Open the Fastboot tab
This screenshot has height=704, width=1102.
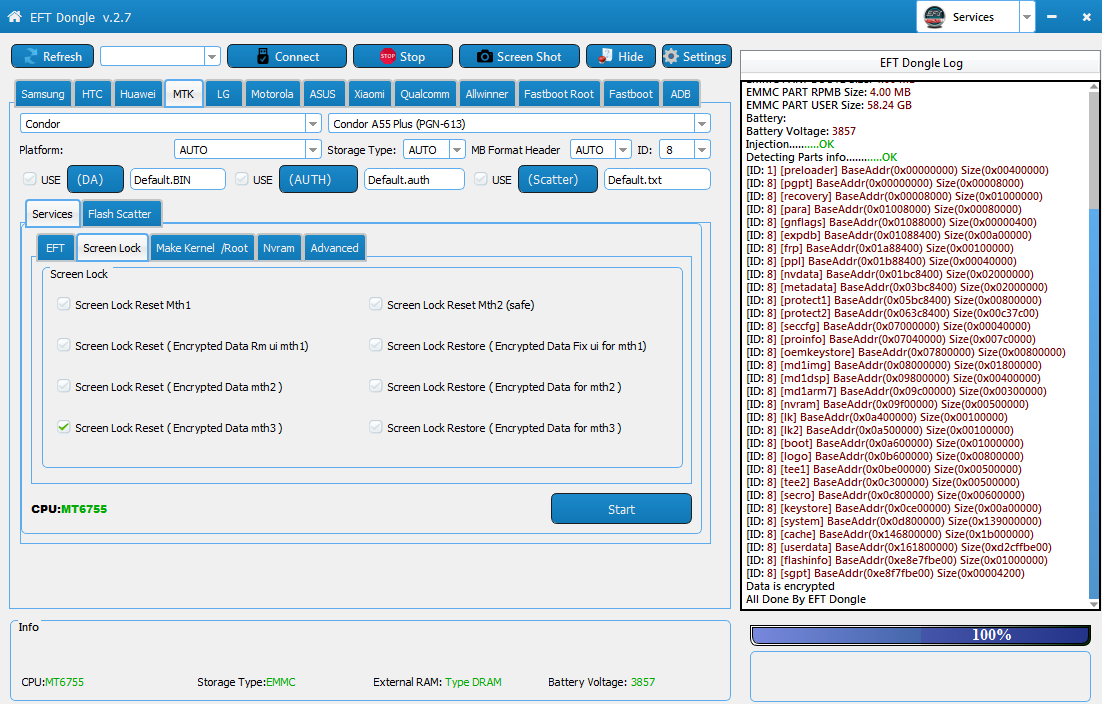click(x=631, y=93)
